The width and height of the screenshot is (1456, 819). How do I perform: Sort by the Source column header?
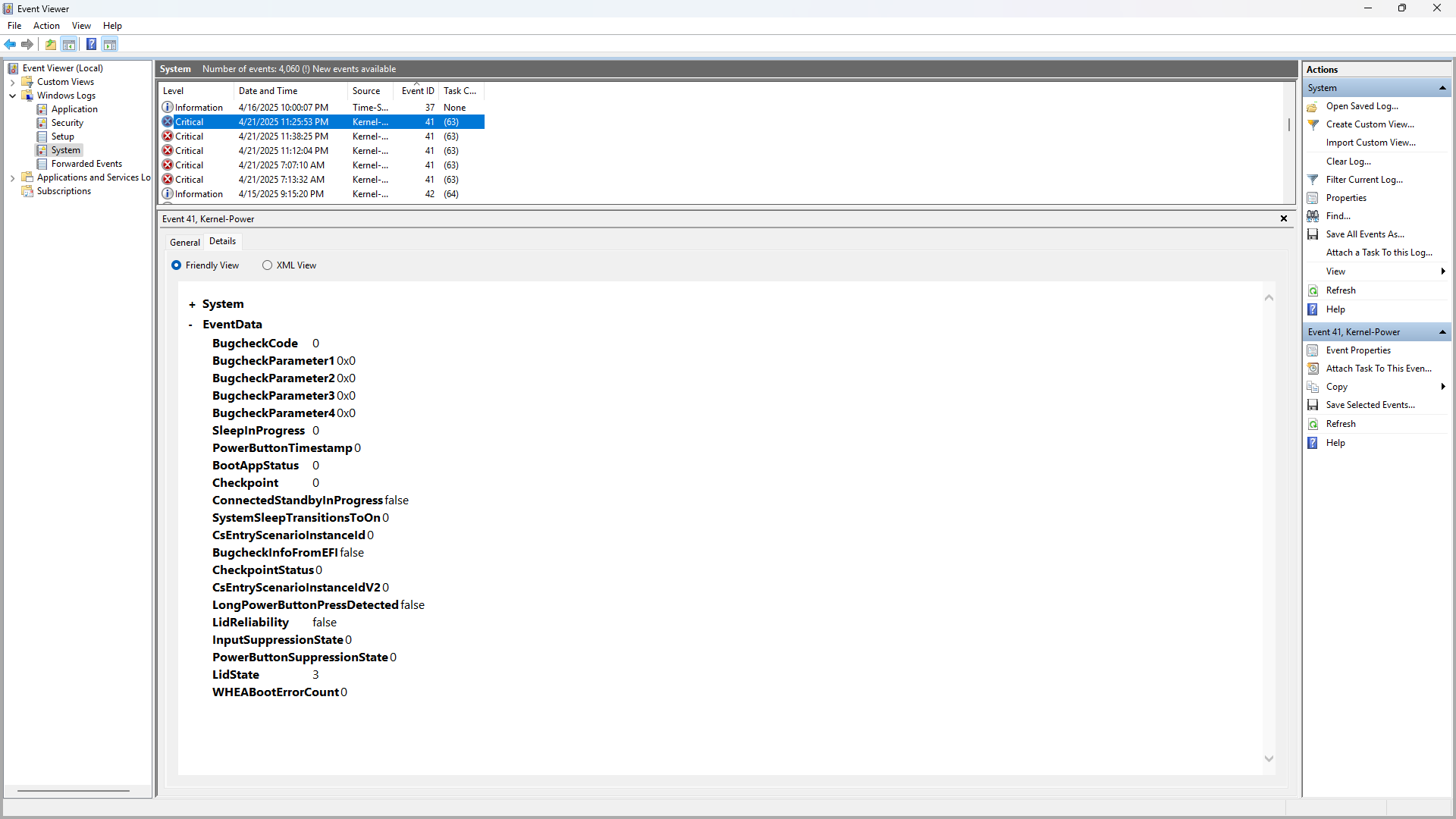coord(371,91)
